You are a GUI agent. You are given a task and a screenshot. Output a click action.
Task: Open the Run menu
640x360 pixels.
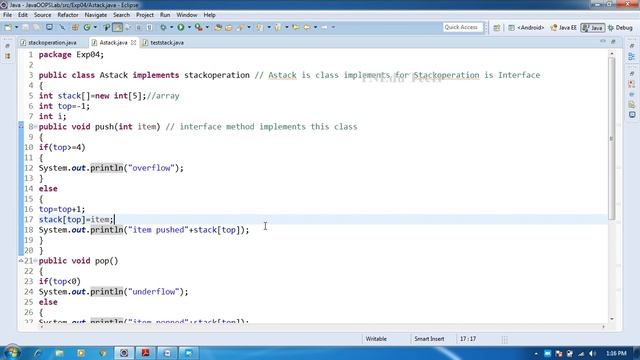pos(165,15)
